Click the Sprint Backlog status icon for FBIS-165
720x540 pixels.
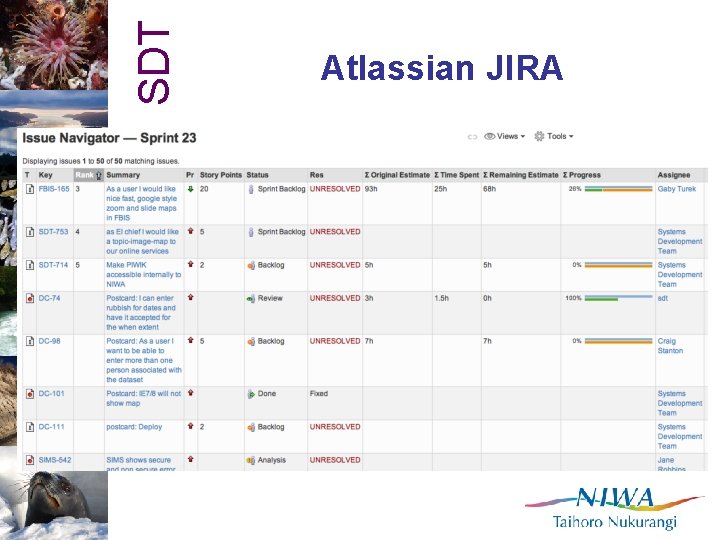click(251, 189)
